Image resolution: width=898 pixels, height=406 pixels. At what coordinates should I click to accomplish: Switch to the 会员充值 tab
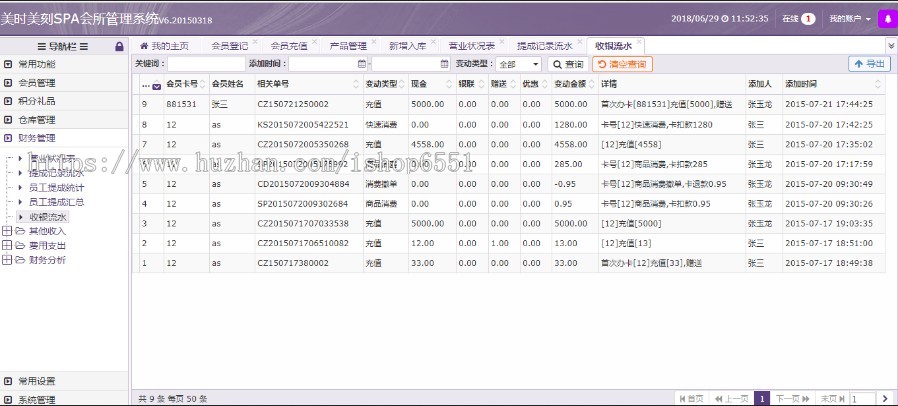click(289, 46)
